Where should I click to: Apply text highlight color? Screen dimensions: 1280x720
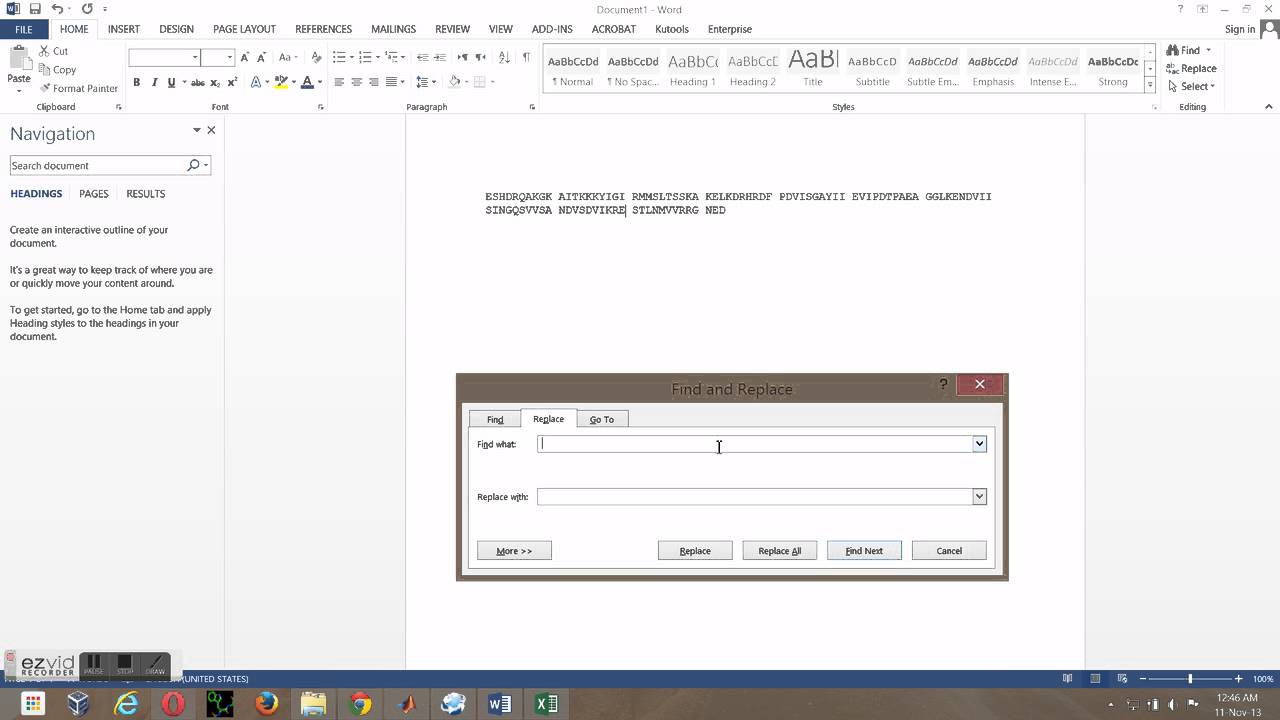click(x=281, y=82)
